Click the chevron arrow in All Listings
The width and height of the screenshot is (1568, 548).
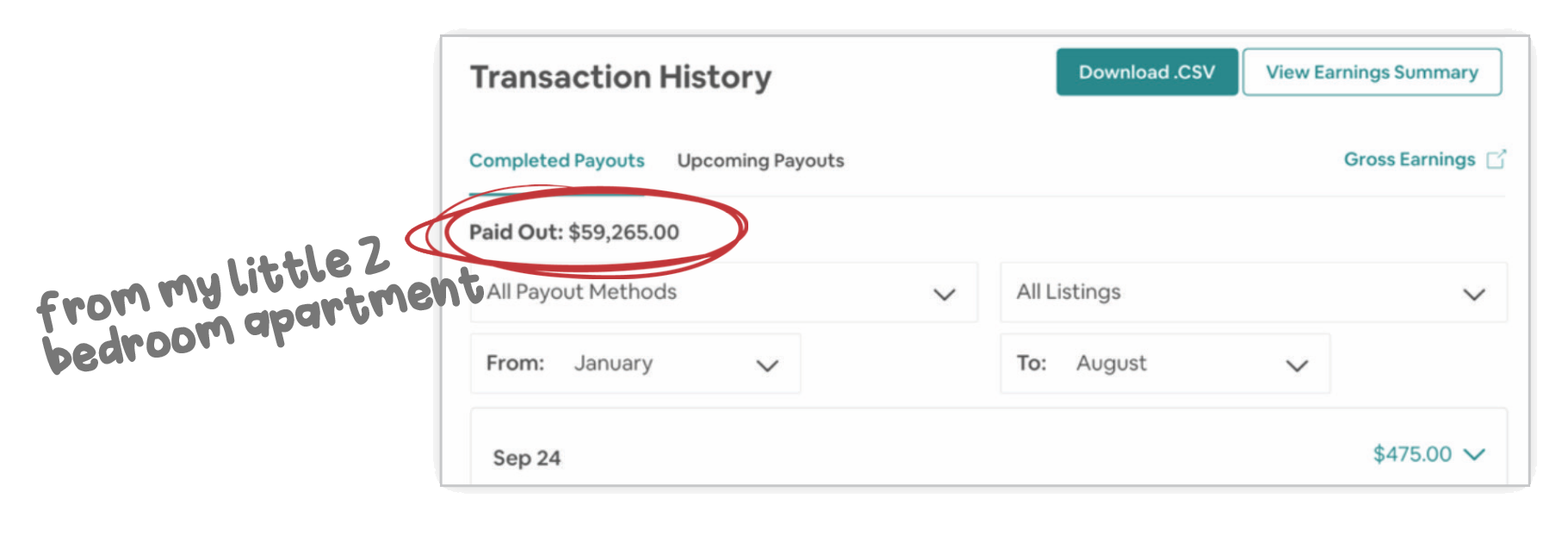[1474, 295]
